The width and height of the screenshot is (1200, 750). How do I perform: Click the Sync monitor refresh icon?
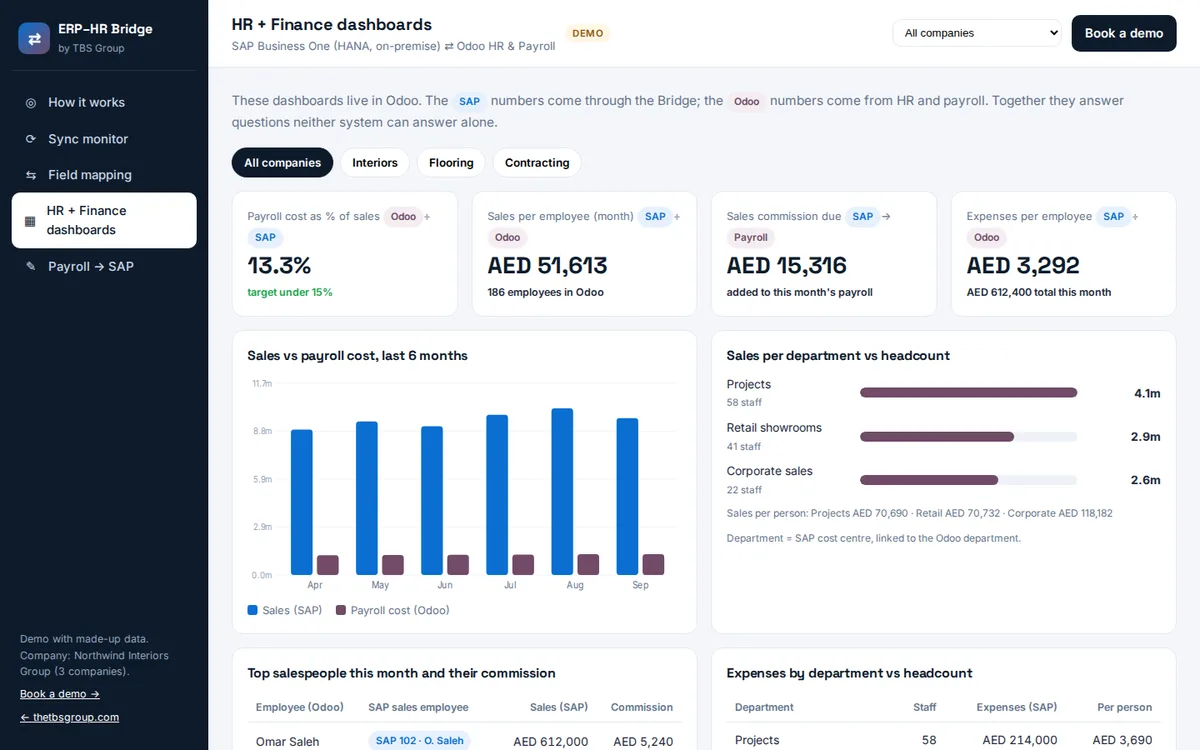click(31, 139)
